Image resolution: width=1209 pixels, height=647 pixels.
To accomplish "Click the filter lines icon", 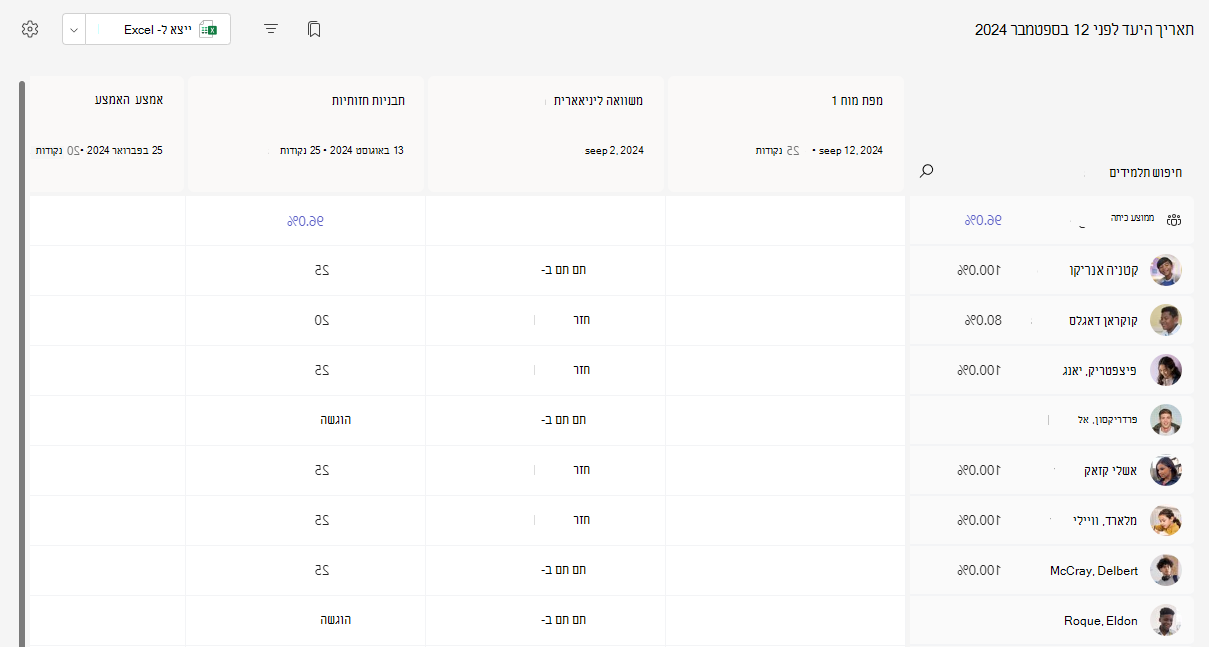I will pos(271,29).
